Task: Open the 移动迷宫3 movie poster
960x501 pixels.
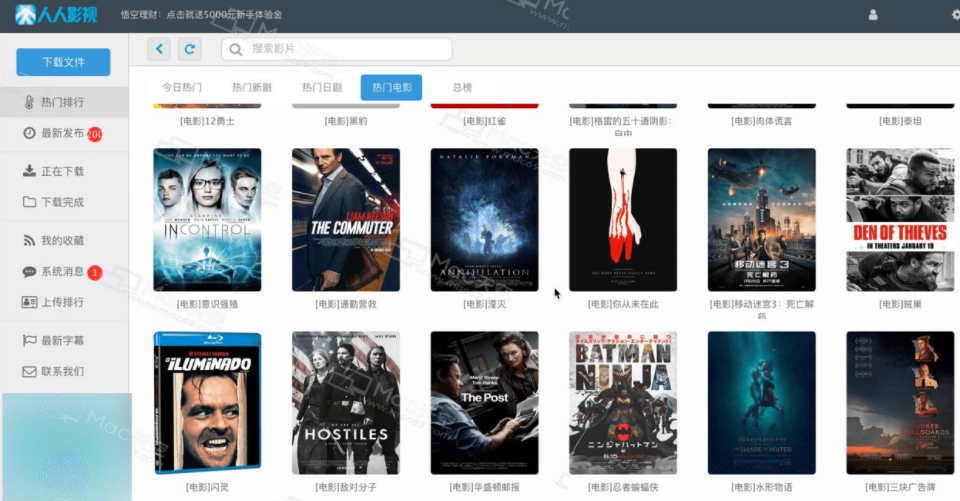Action: (x=762, y=220)
